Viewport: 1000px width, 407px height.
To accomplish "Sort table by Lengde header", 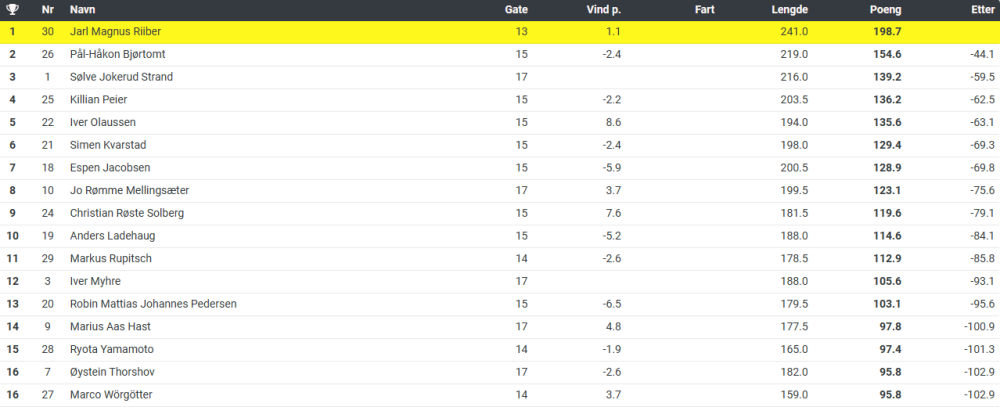I will (x=790, y=10).
